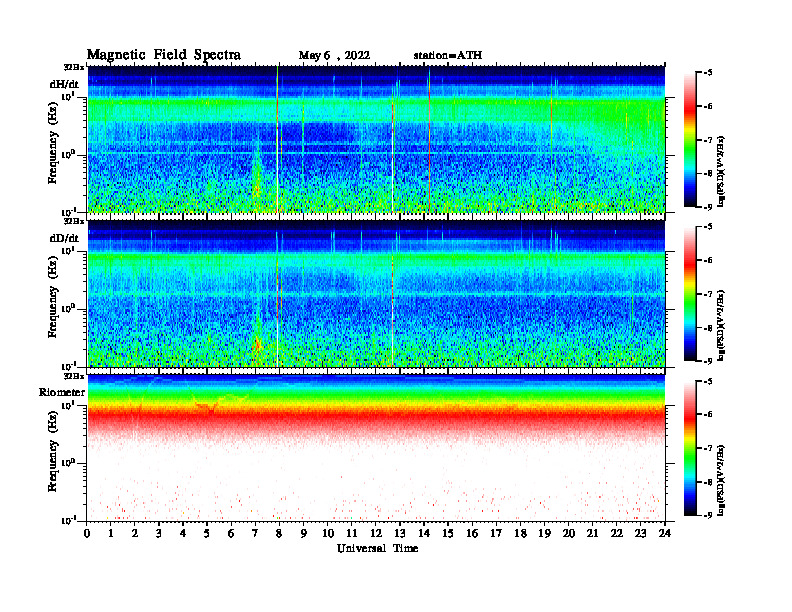Screen dimensions: 792x612
Task: Click the -9 tick on the Riometer color bar
Action: click(x=708, y=515)
